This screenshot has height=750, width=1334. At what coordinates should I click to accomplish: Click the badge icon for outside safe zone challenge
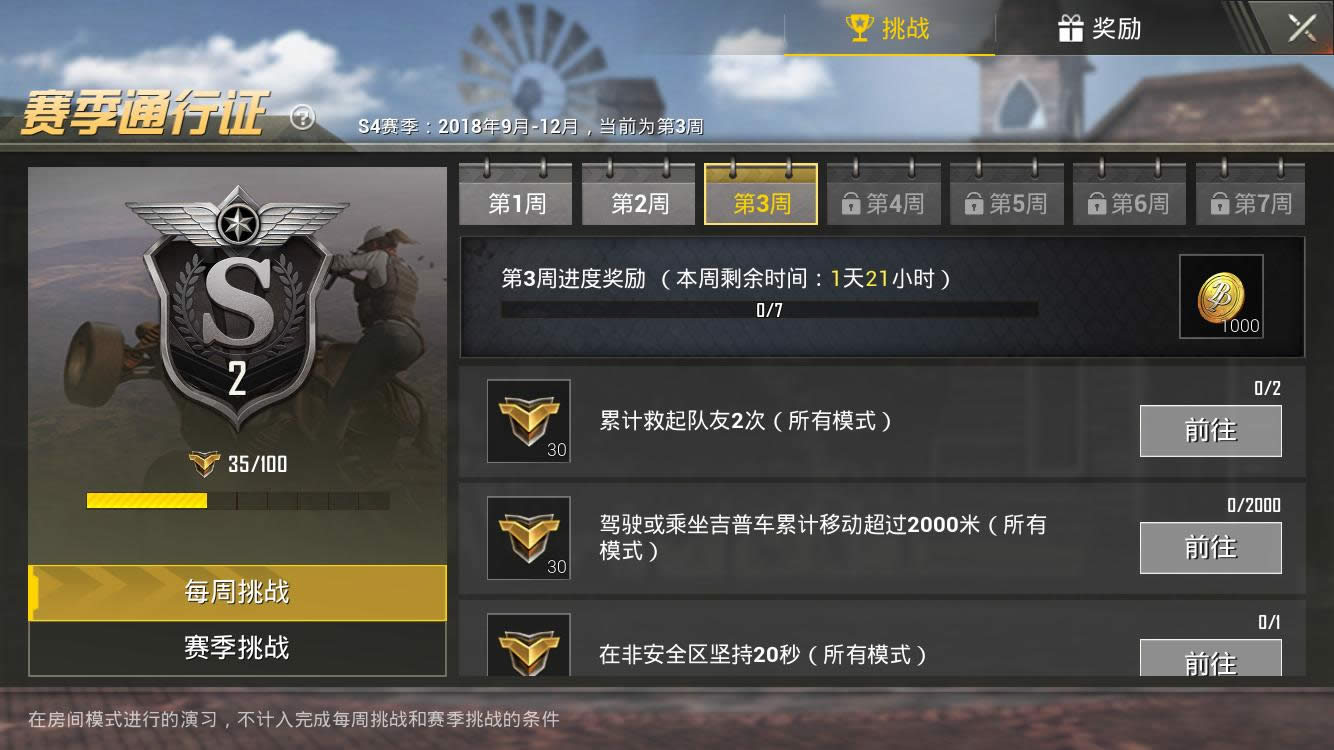(x=529, y=645)
